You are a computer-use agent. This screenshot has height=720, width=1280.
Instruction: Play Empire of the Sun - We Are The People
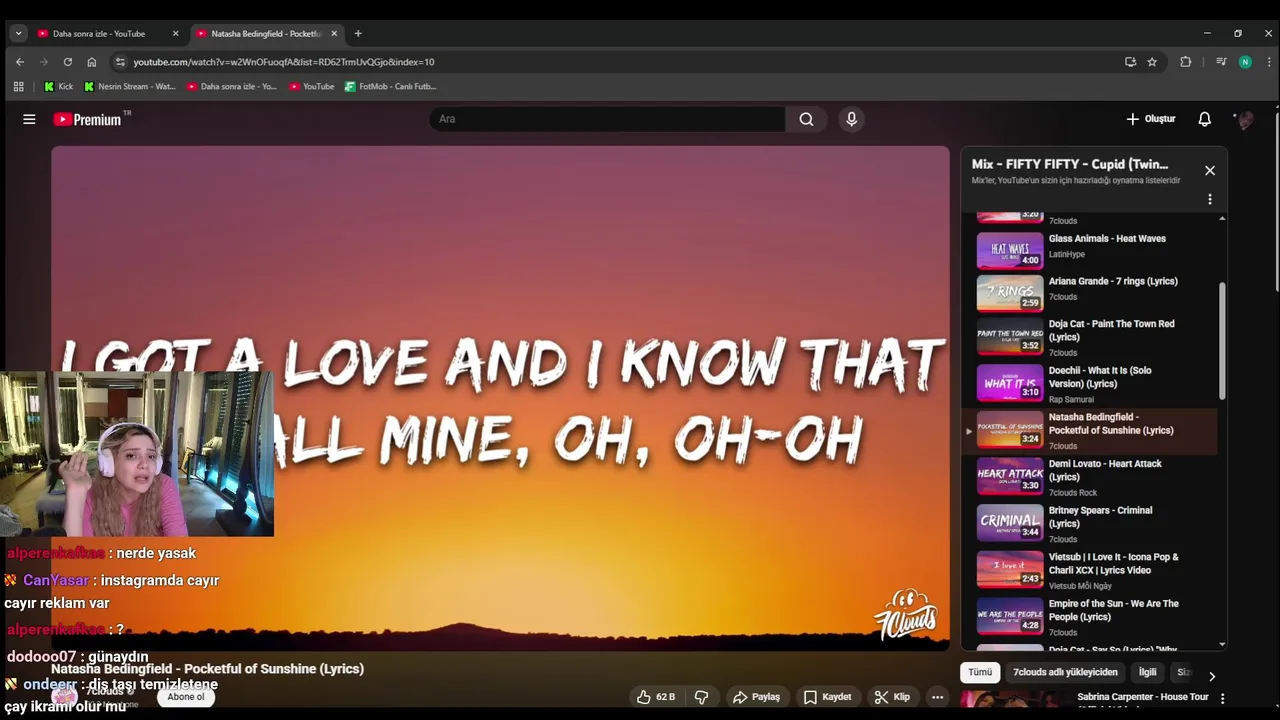click(x=1090, y=617)
